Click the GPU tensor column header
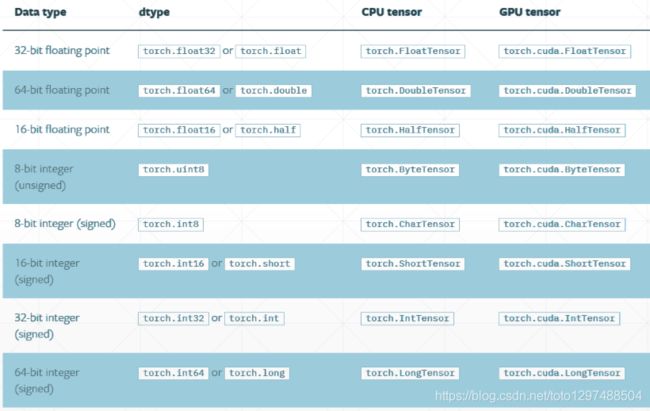 click(529, 12)
